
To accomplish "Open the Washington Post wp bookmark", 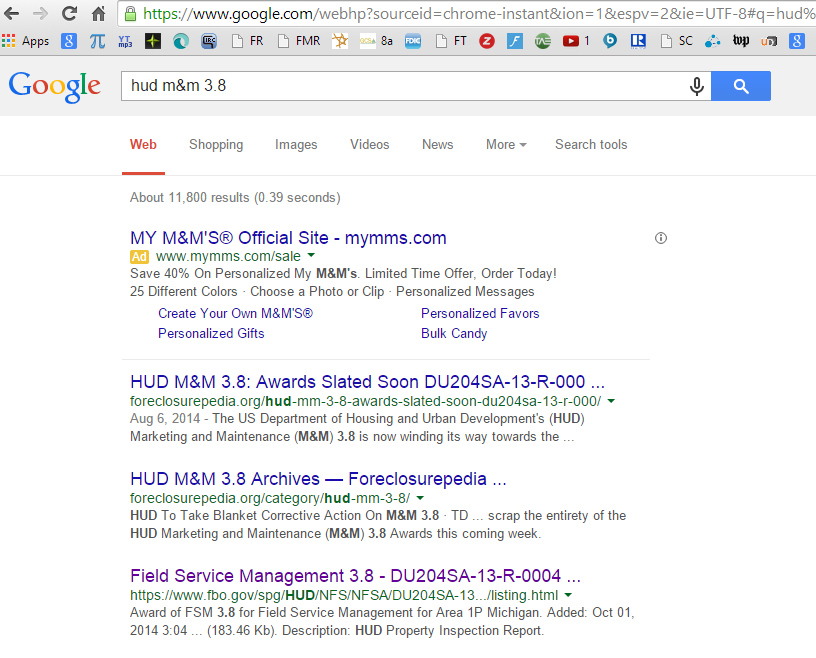I will [x=741, y=41].
